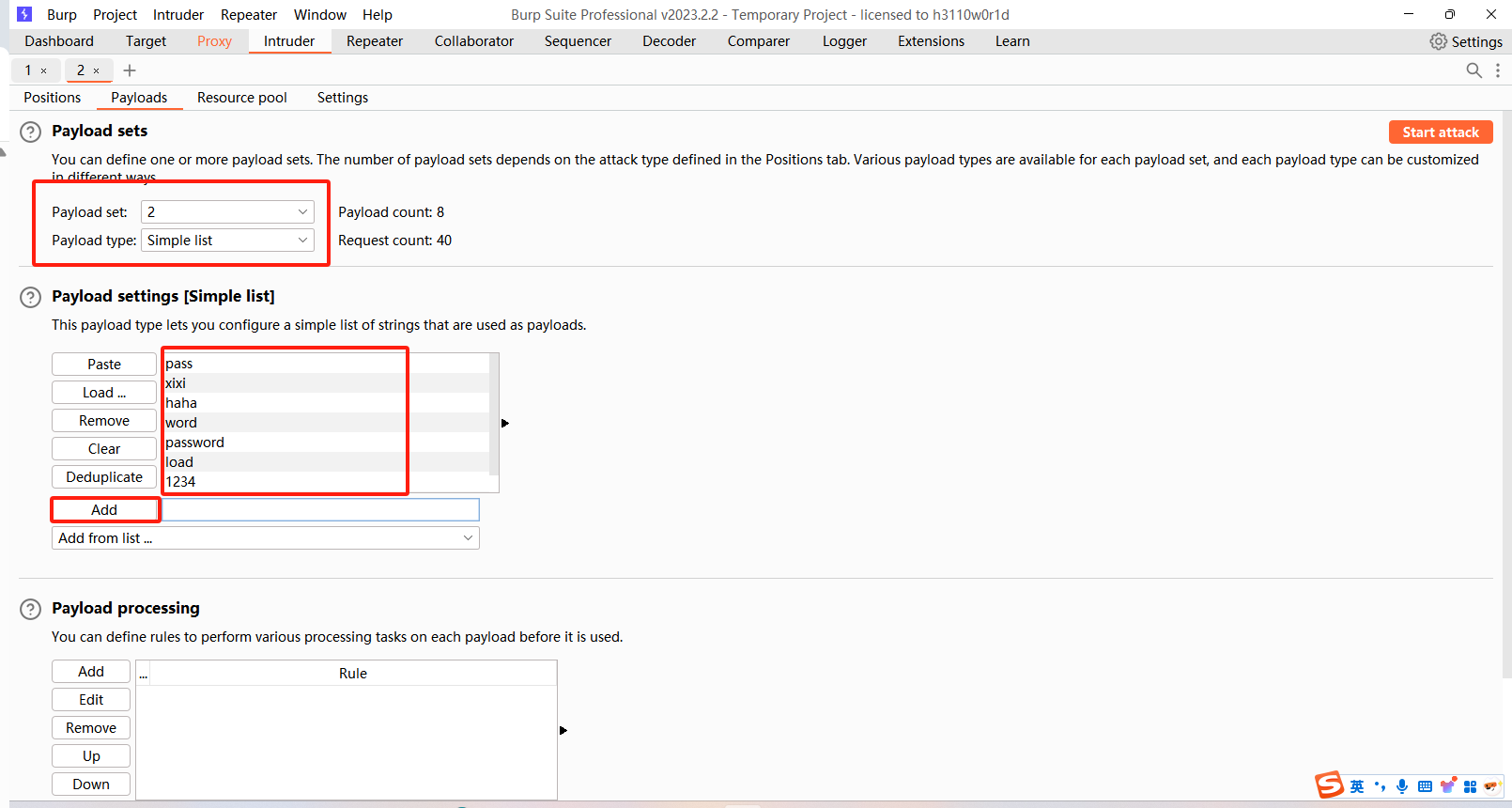Open the three-dot options menu

pyautogui.click(x=1497, y=70)
